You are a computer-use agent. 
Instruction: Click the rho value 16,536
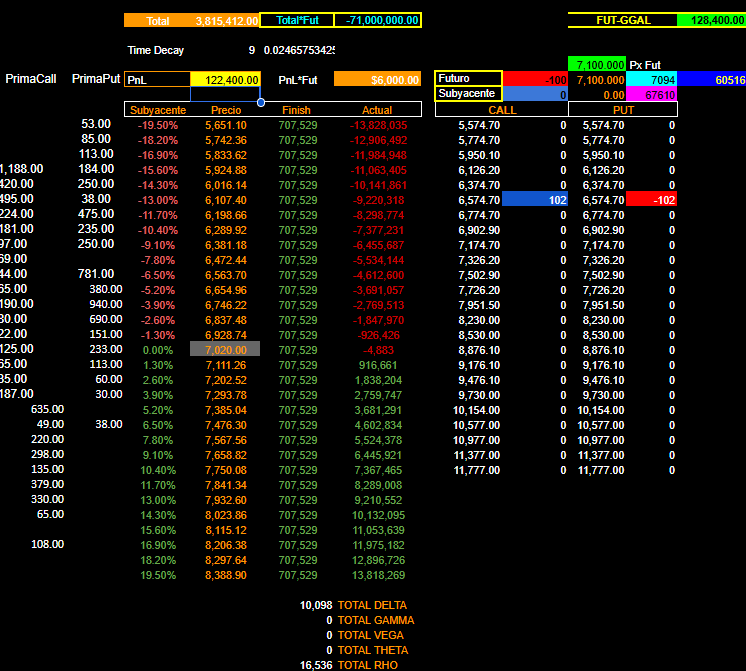(316, 665)
